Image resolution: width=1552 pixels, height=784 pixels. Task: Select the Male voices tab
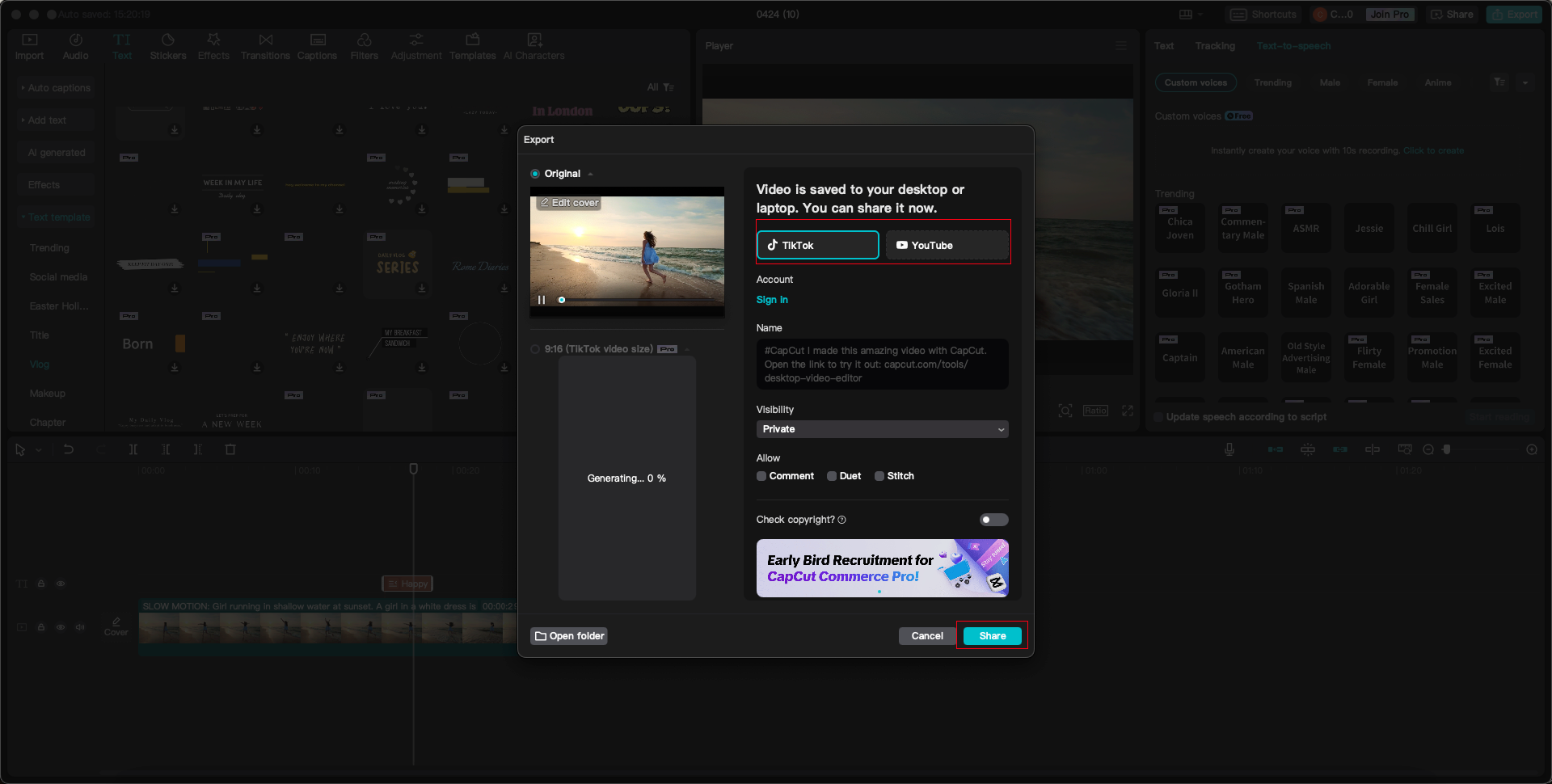(1330, 82)
